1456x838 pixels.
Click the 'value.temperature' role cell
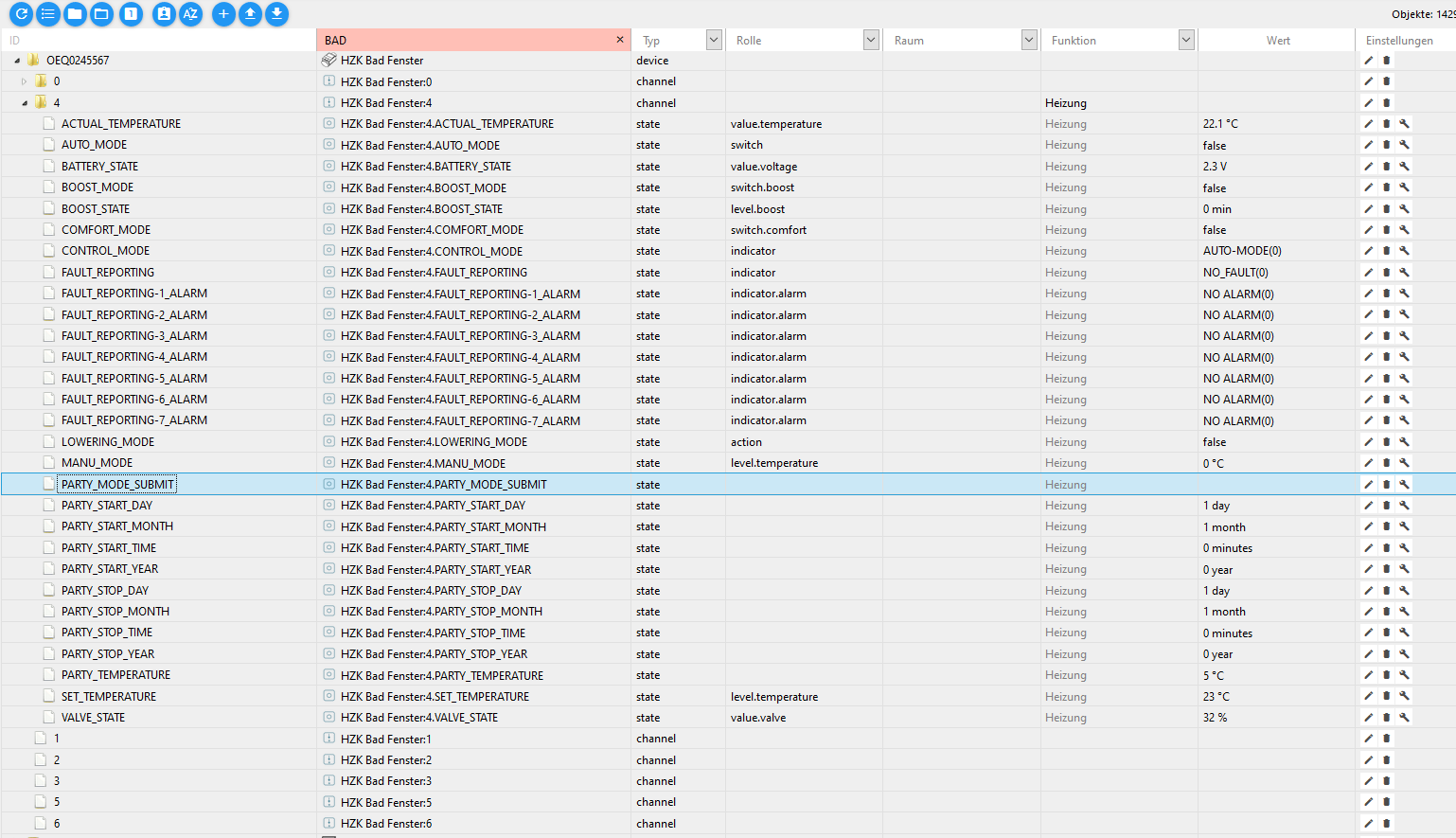tap(776, 124)
